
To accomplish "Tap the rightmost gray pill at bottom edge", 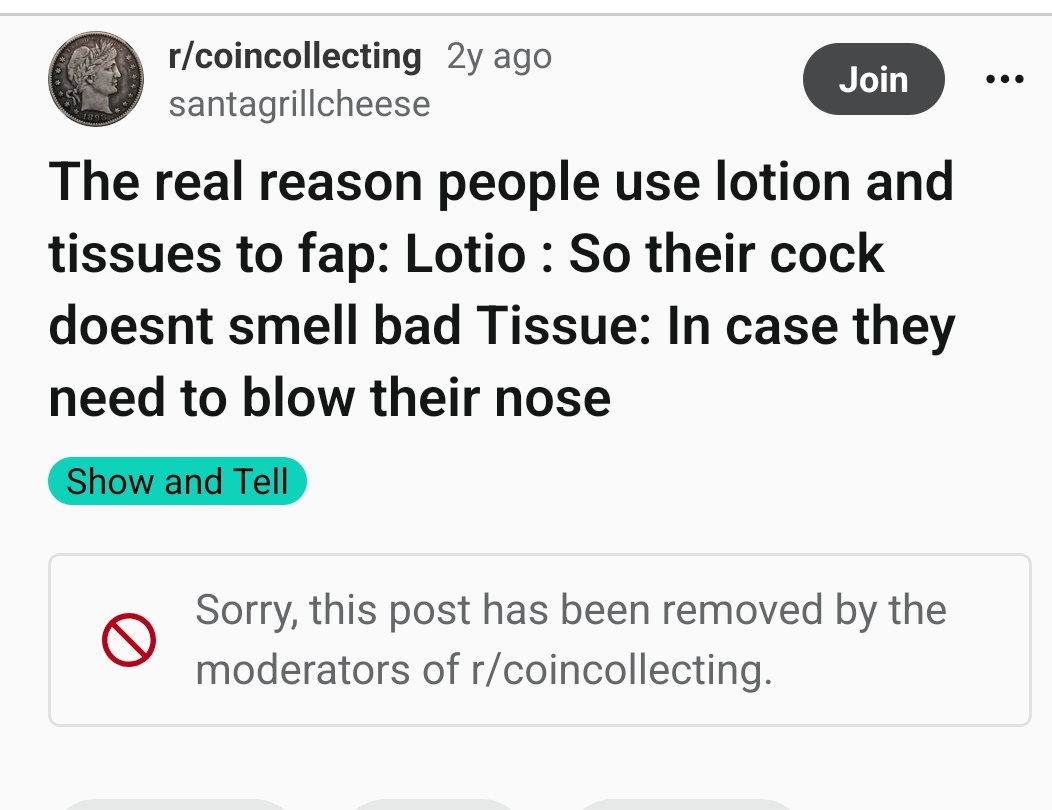I will point(690,804).
